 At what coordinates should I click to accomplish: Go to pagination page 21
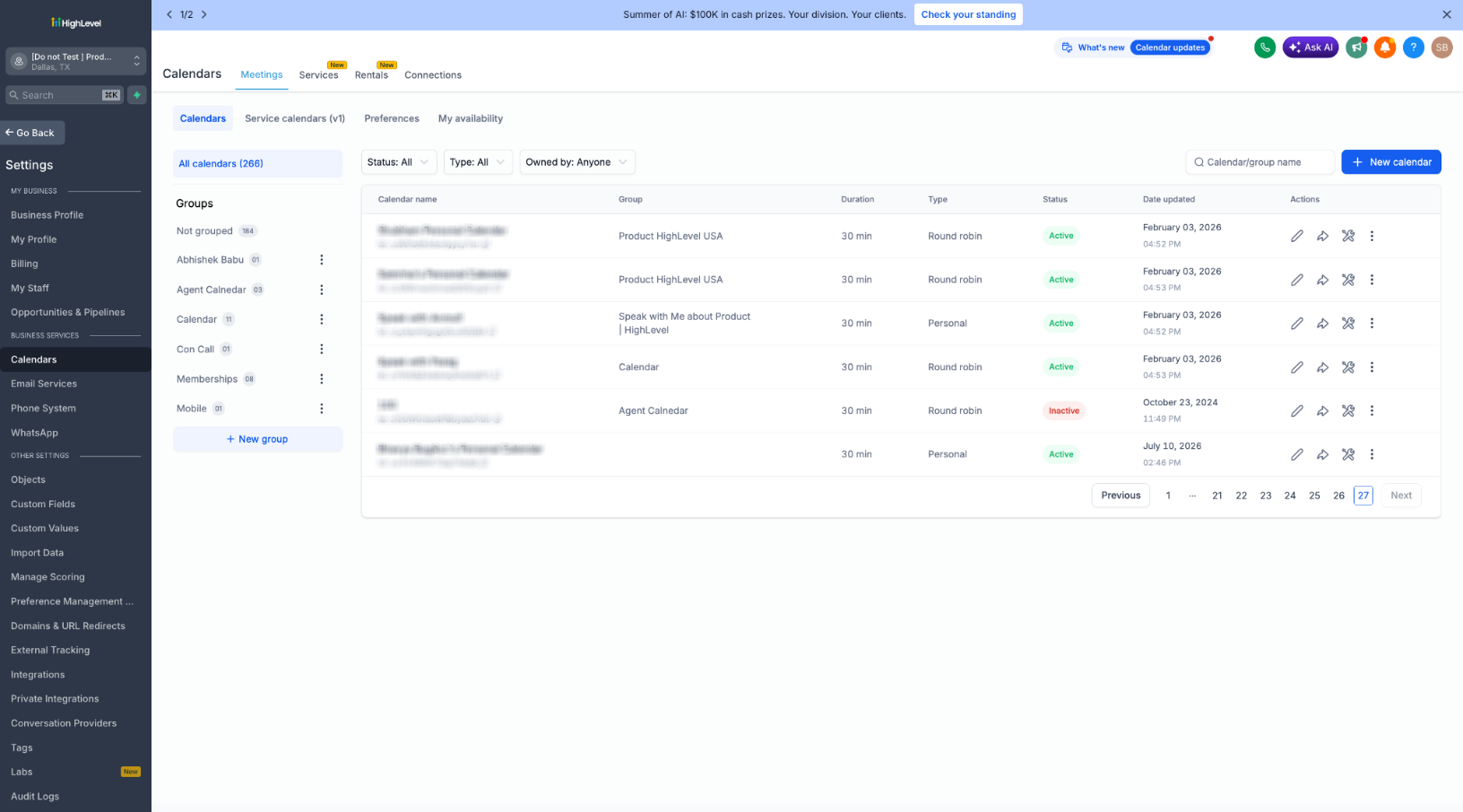coord(1217,496)
